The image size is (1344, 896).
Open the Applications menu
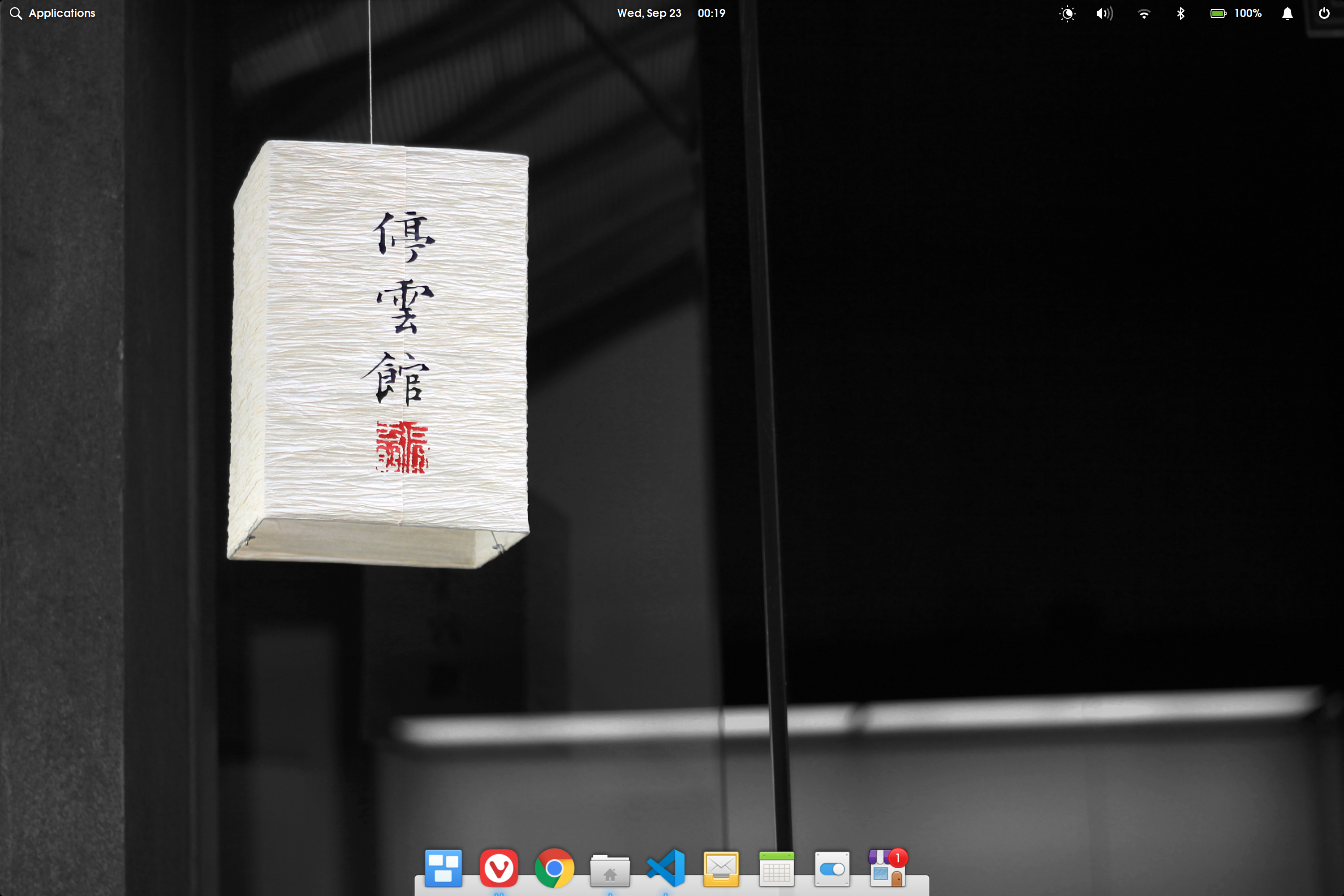(52, 13)
